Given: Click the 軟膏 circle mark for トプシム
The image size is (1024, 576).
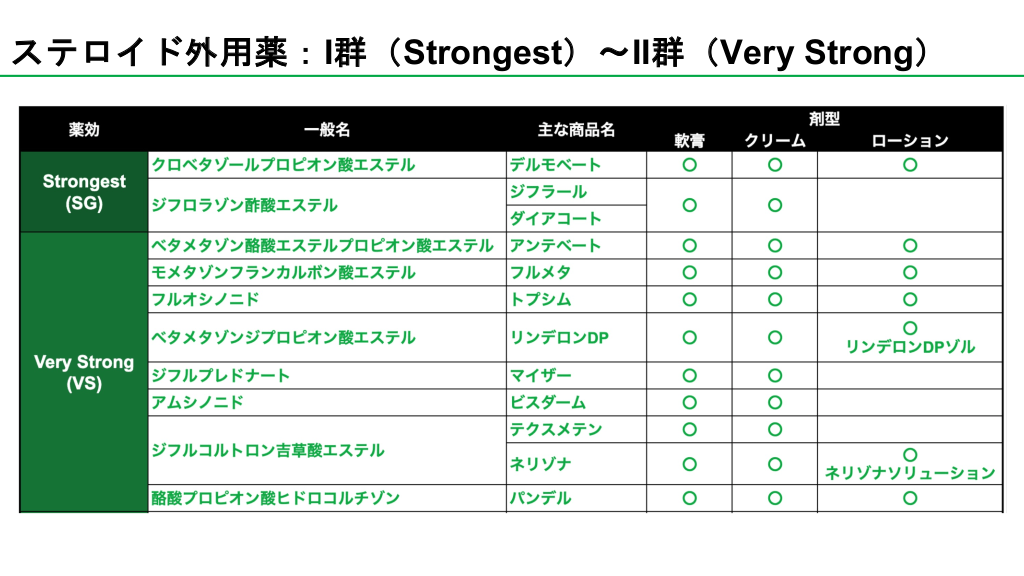Looking at the screenshot, I should pos(689,299).
